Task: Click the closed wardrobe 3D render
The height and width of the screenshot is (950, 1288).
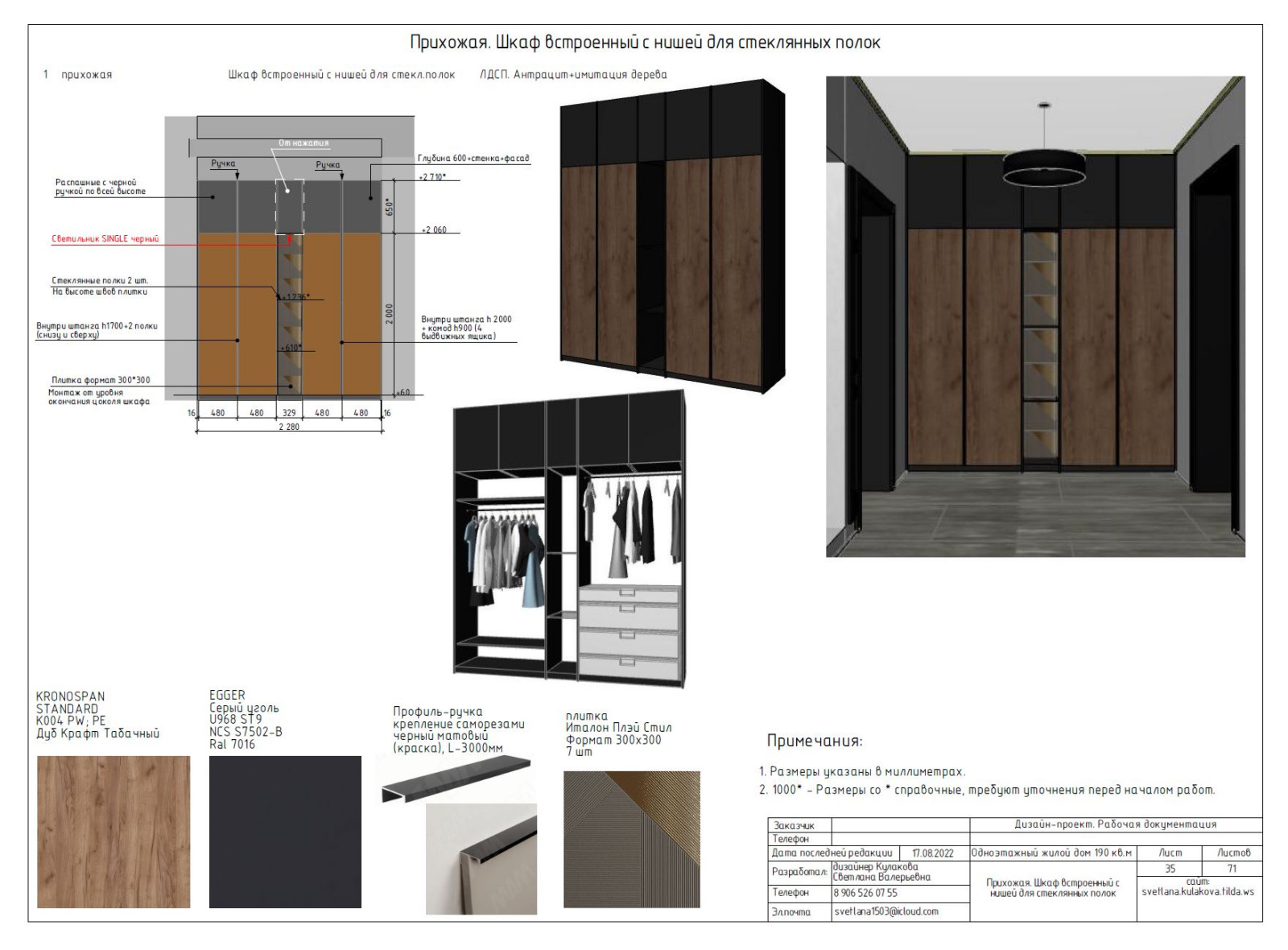Action: coord(671,233)
